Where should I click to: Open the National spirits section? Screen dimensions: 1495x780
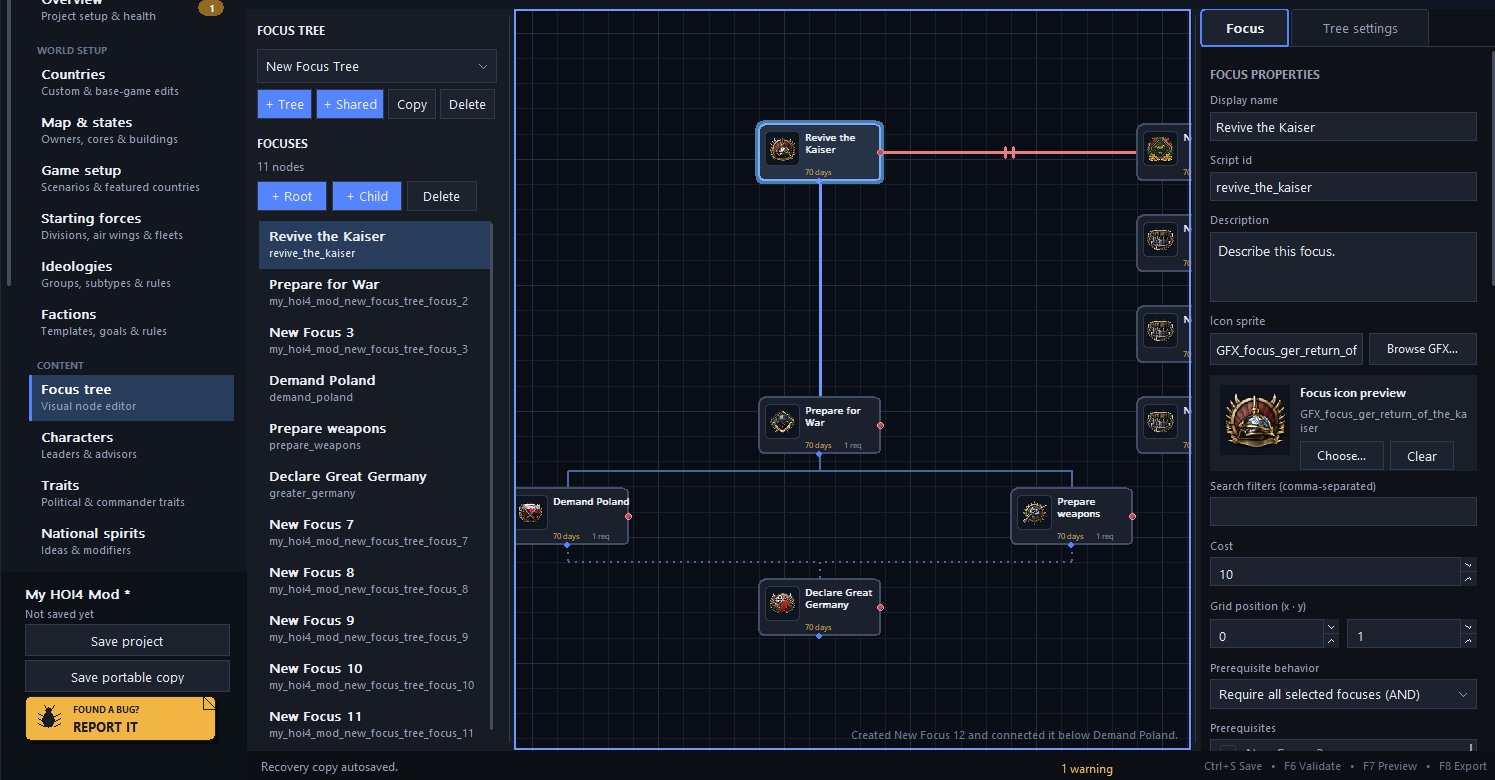click(132, 541)
